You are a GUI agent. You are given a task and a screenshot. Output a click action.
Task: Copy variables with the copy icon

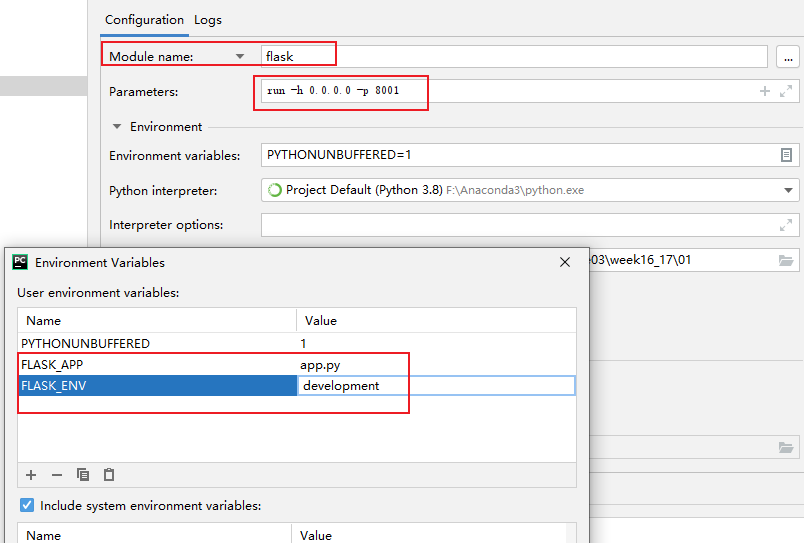coord(83,475)
